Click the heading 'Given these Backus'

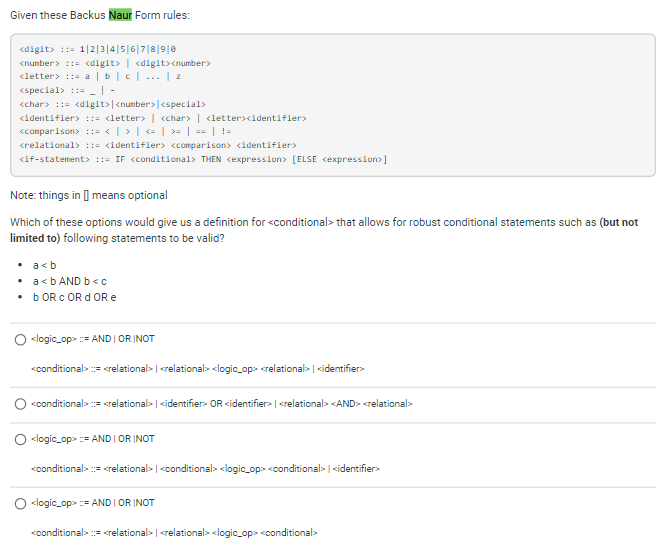(x=58, y=15)
